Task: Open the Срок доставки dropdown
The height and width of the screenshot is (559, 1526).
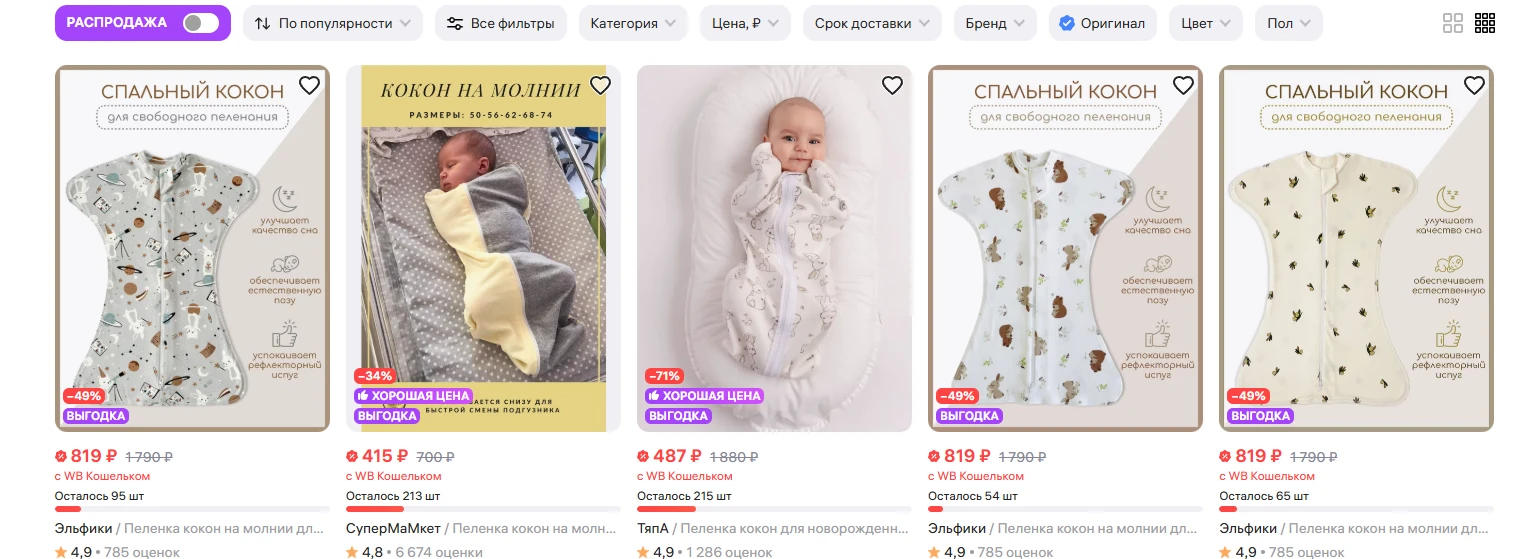Action: click(871, 23)
